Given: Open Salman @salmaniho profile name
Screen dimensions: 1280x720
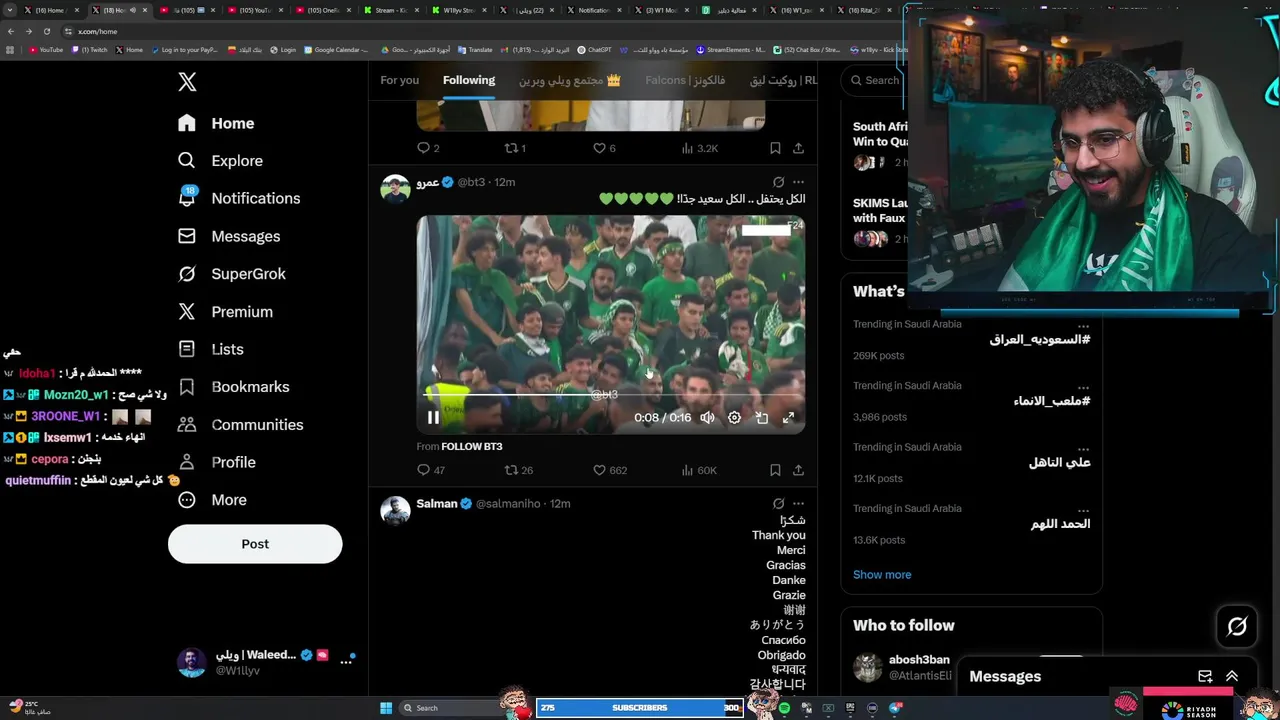Looking at the screenshot, I should pyautogui.click(x=437, y=504).
